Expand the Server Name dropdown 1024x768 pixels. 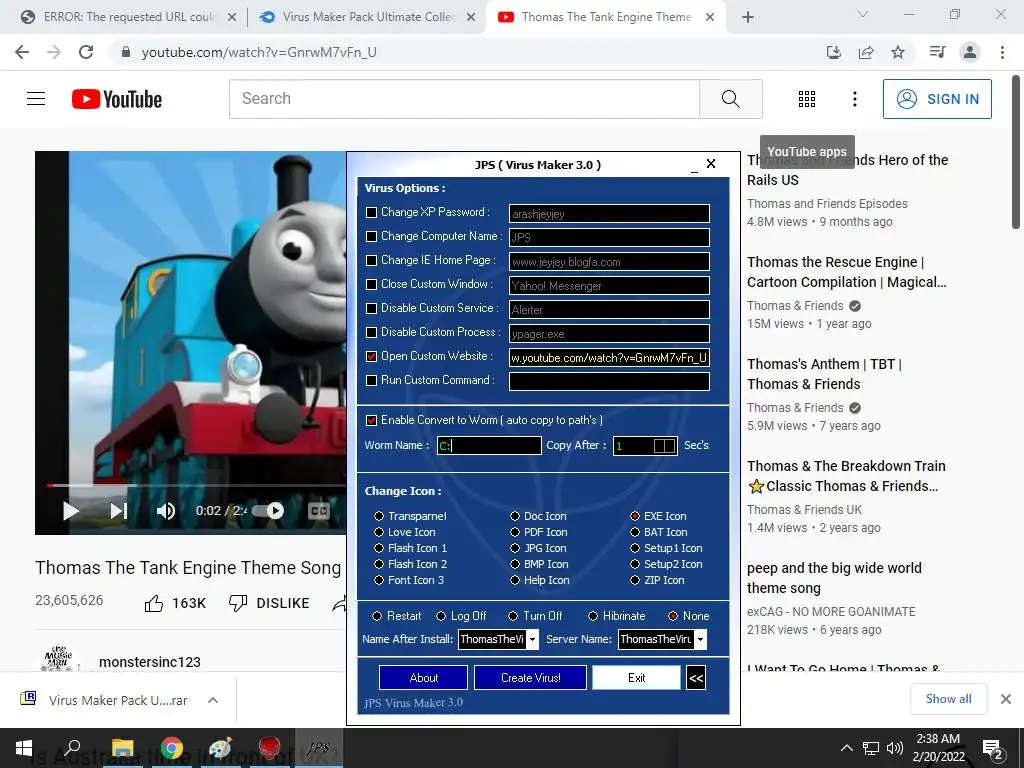click(700, 639)
